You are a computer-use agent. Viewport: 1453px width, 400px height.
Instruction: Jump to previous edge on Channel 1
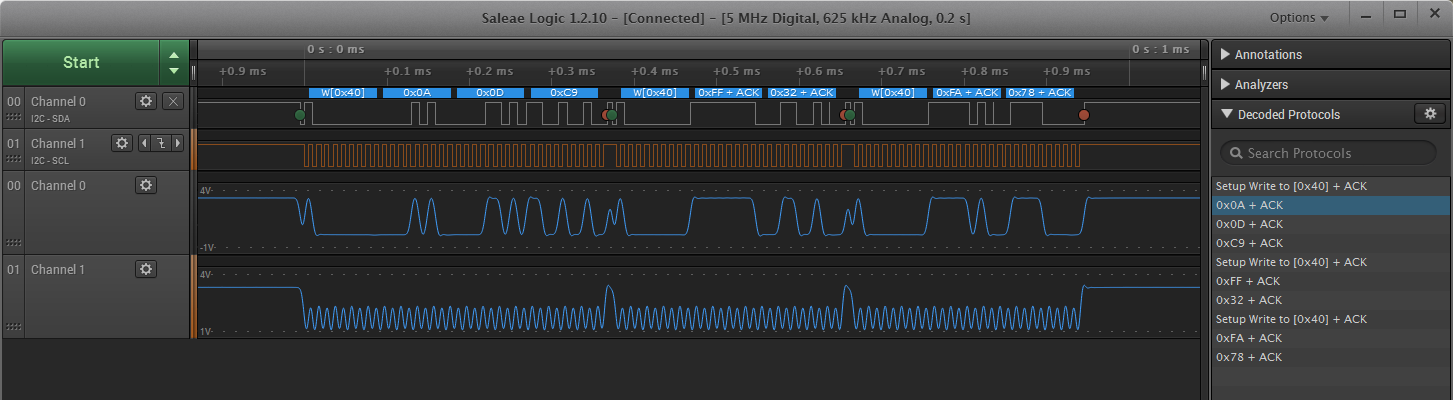[x=143, y=143]
